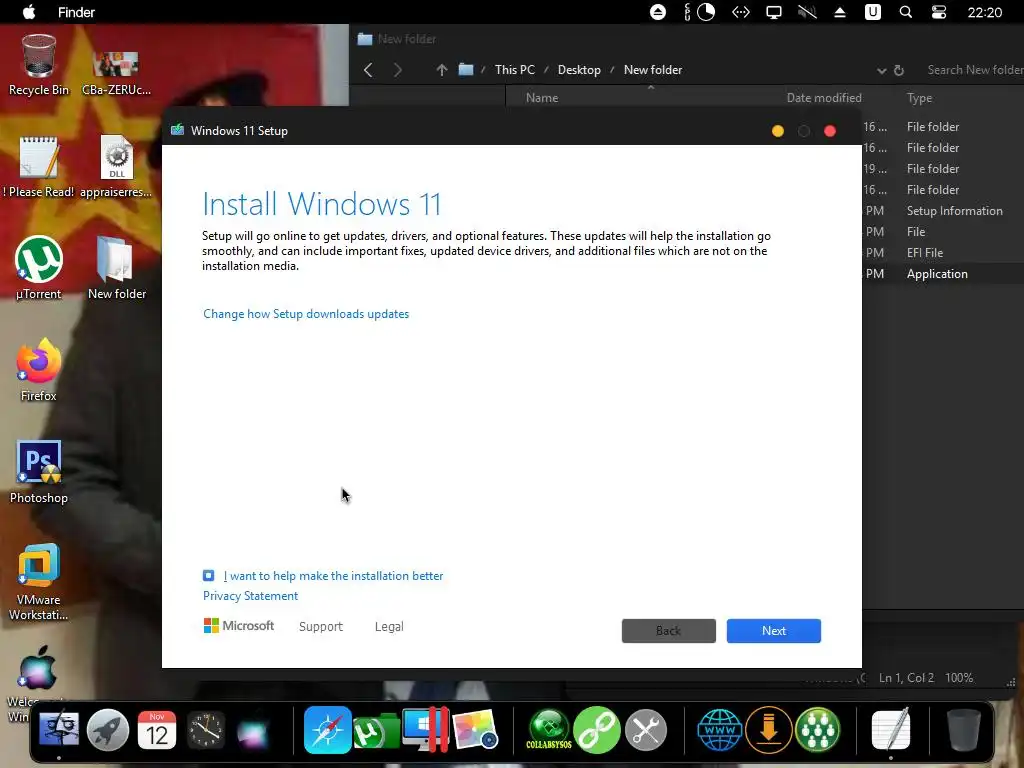Open the wrench and screwdriver tools icon

pos(646,729)
